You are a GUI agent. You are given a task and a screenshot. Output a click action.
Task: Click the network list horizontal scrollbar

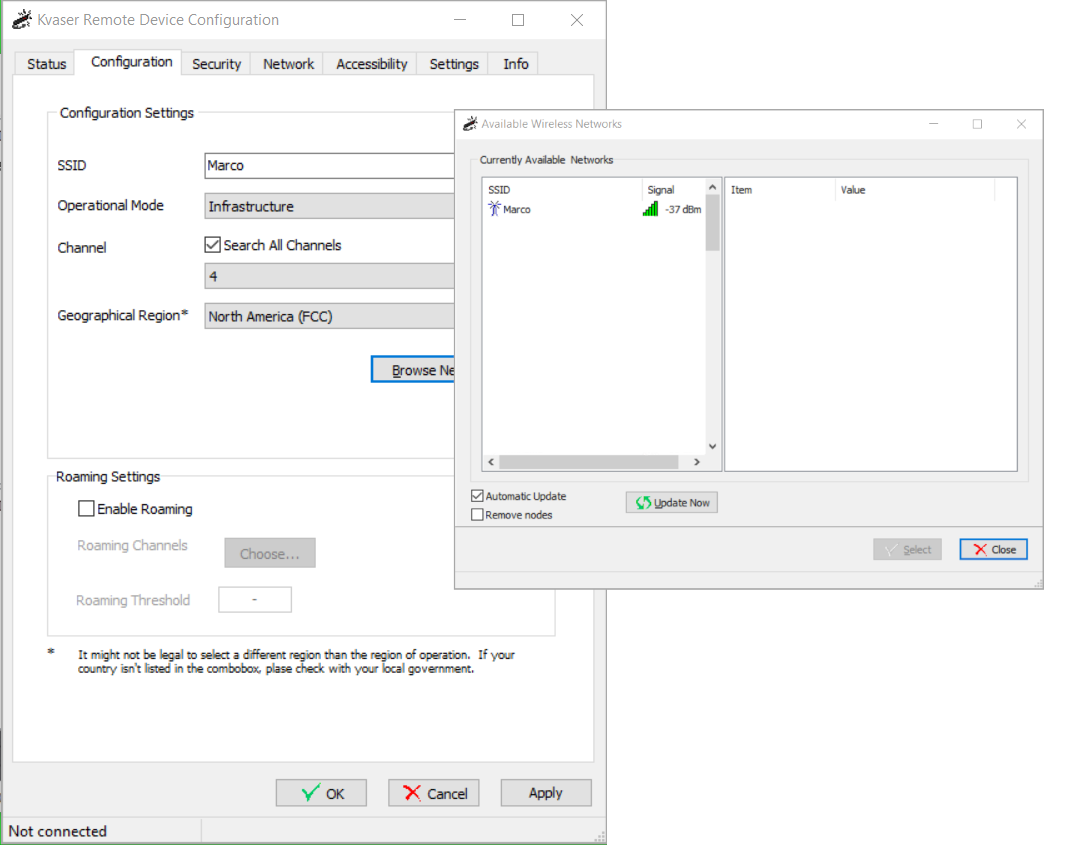[x=588, y=462]
